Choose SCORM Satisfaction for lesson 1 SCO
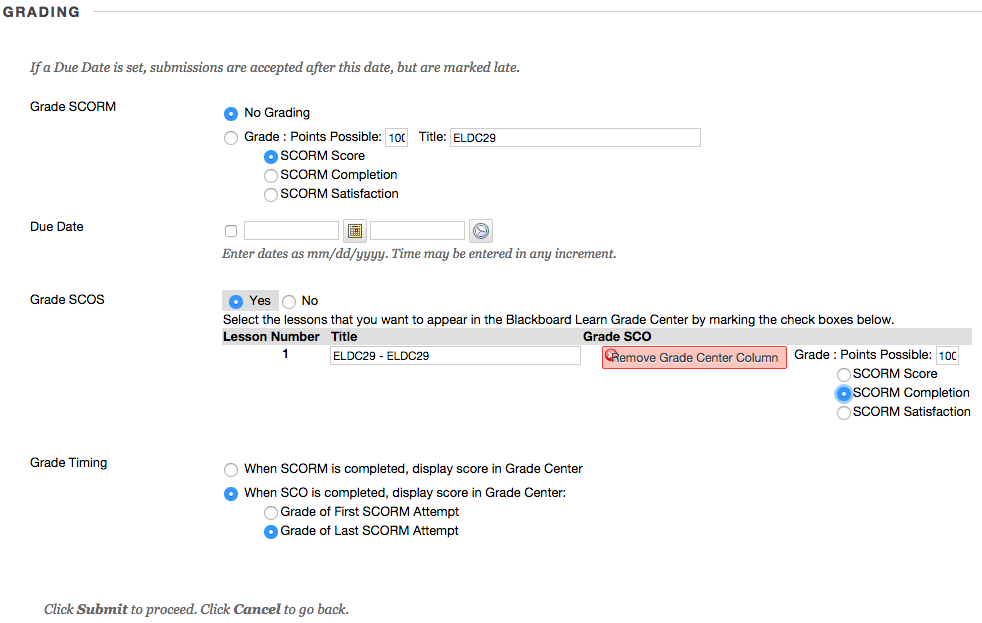 [x=844, y=413]
